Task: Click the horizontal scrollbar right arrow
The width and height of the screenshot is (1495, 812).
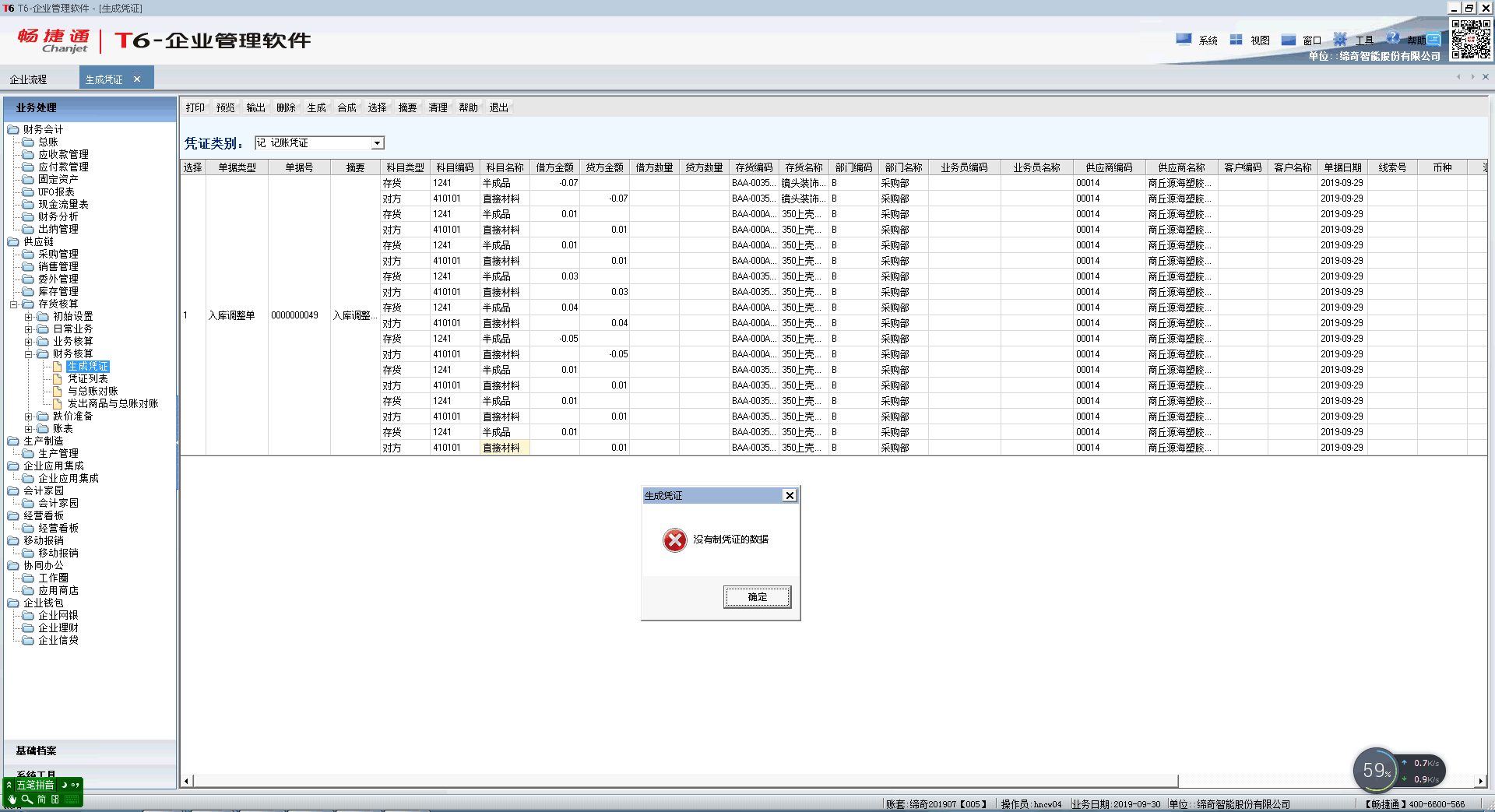Action: [1480, 781]
